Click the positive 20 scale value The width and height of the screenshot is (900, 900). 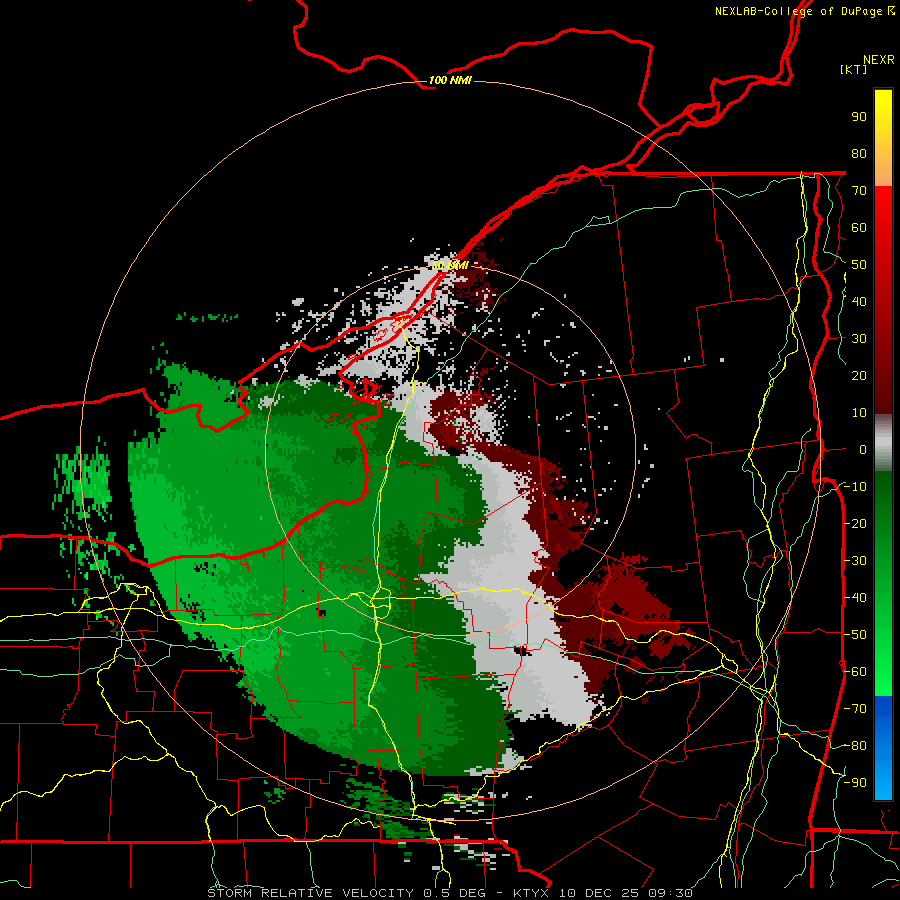tap(859, 375)
